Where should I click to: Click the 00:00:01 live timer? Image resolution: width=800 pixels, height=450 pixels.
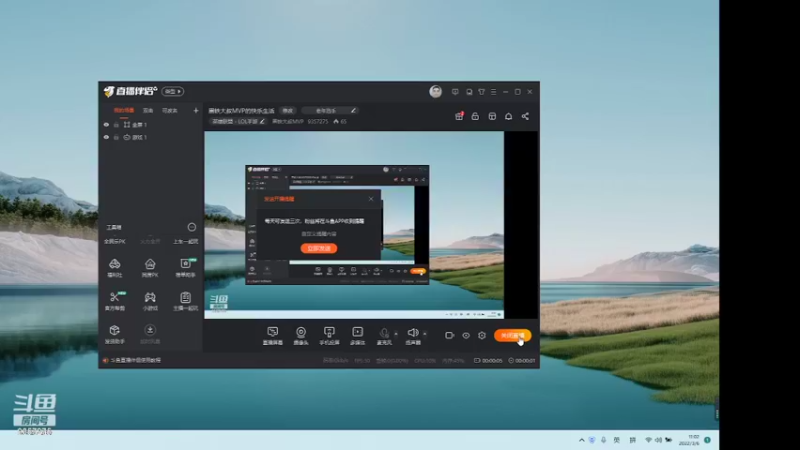(521, 360)
